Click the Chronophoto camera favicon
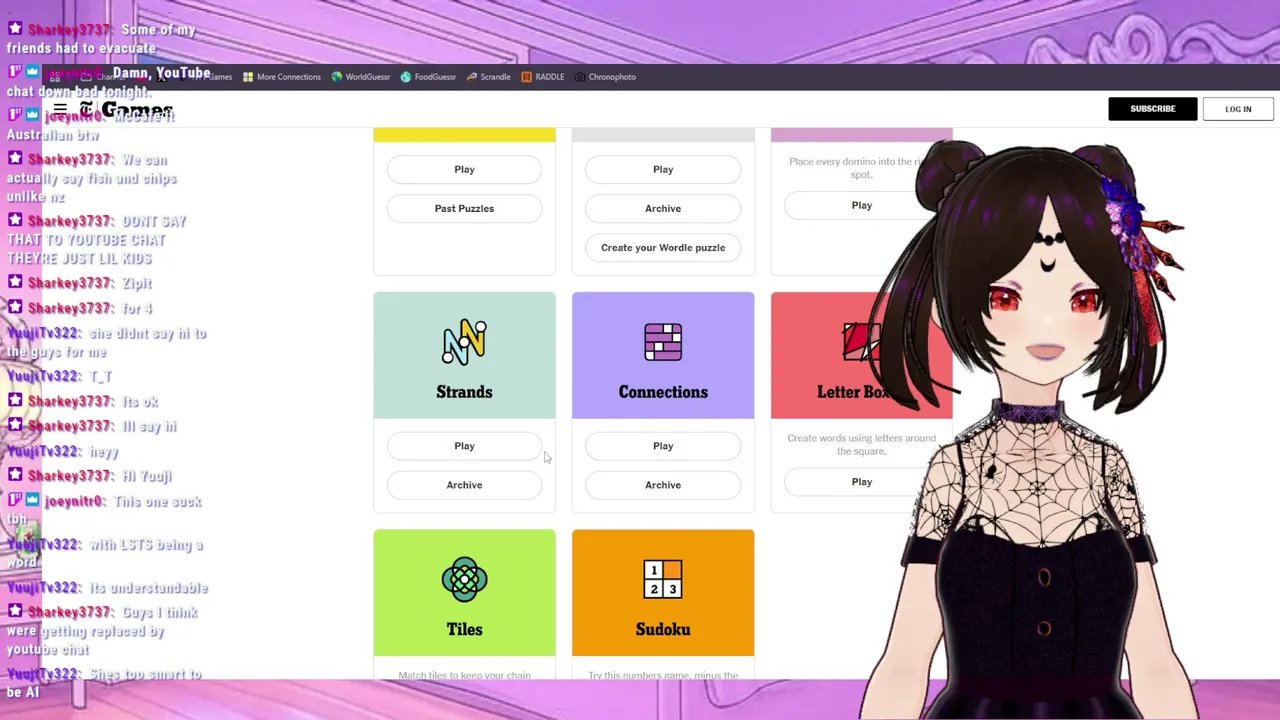The height and width of the screenshot is (720, 1280). pos(580,77)
